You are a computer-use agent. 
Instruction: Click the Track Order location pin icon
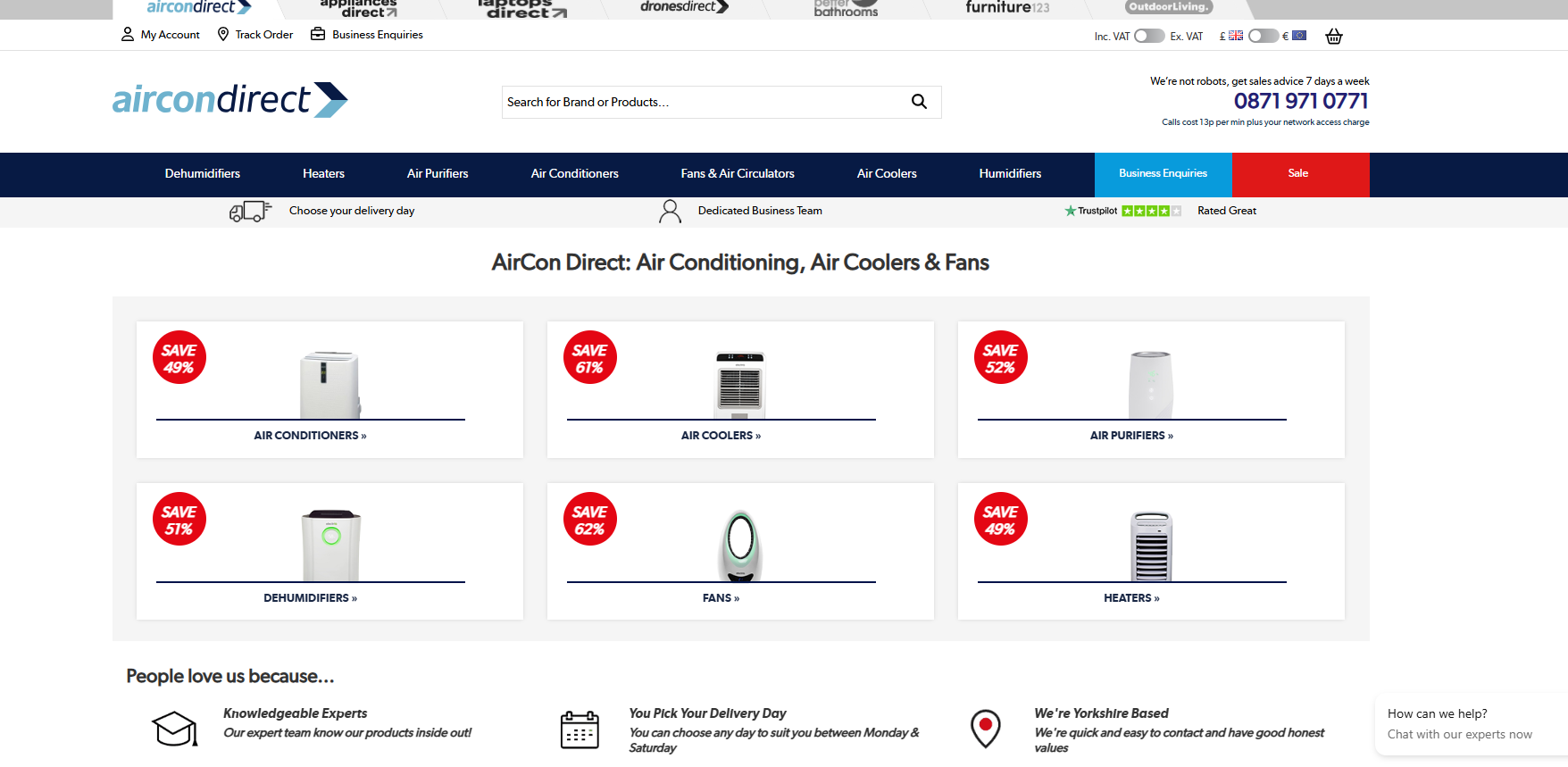click(223, 35)
